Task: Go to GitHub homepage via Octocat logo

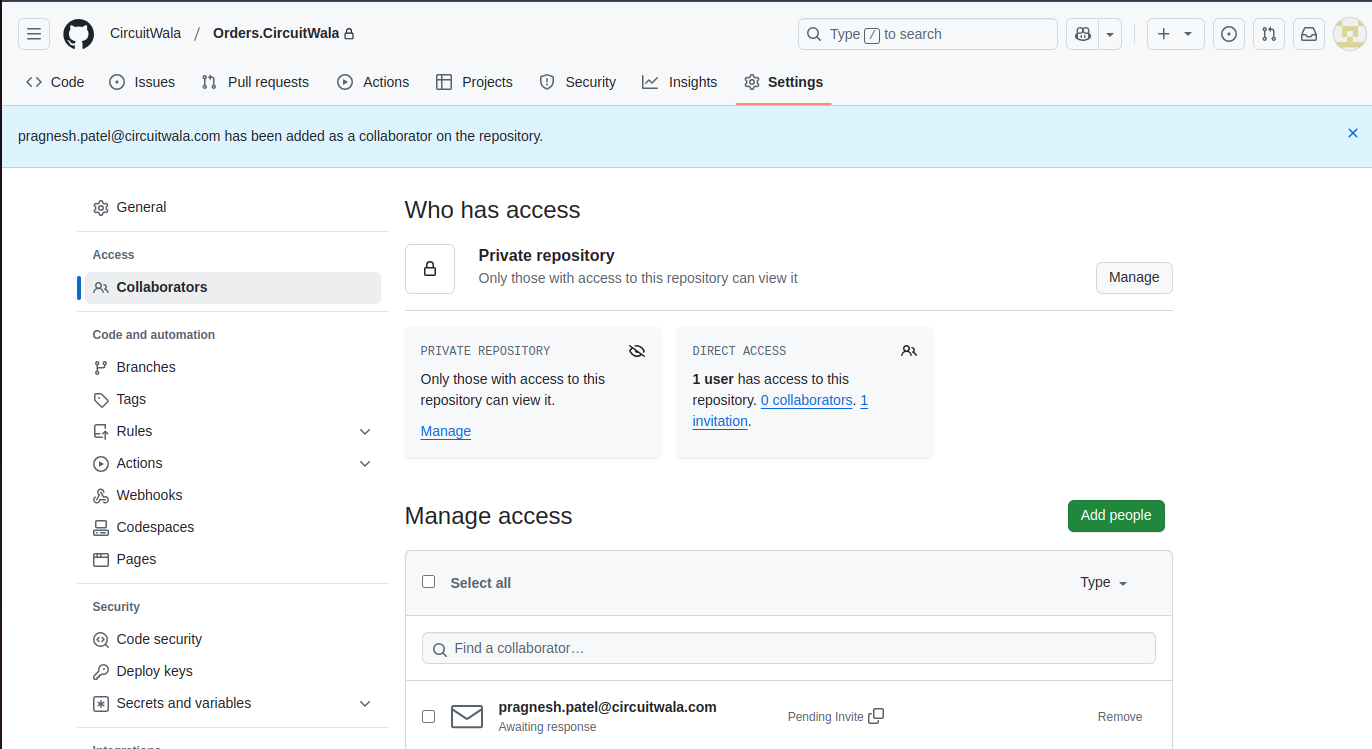Action: click(x=79, y=34)
